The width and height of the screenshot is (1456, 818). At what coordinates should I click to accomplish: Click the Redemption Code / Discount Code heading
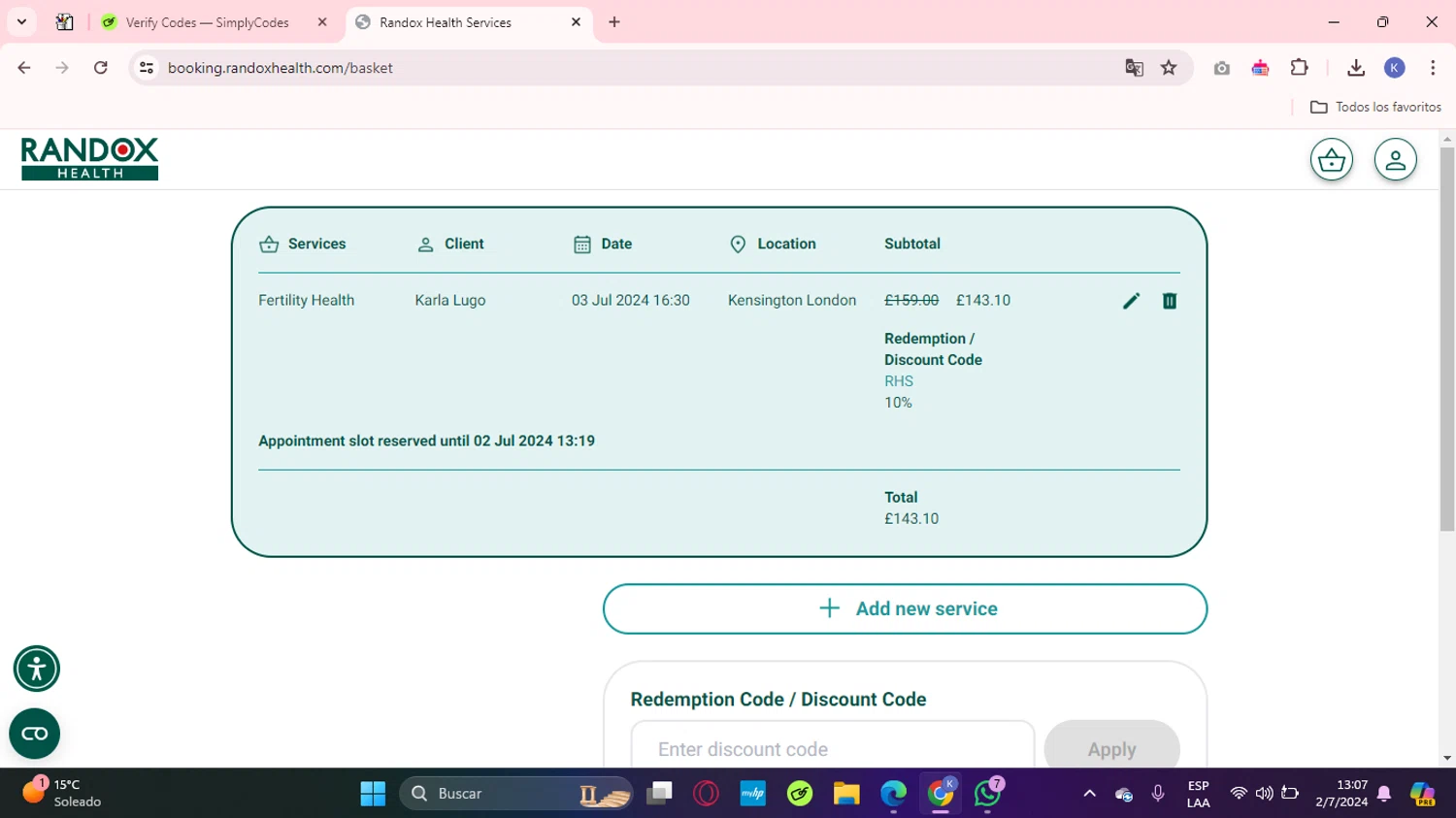pyautogui.click(x=778, y=700)
